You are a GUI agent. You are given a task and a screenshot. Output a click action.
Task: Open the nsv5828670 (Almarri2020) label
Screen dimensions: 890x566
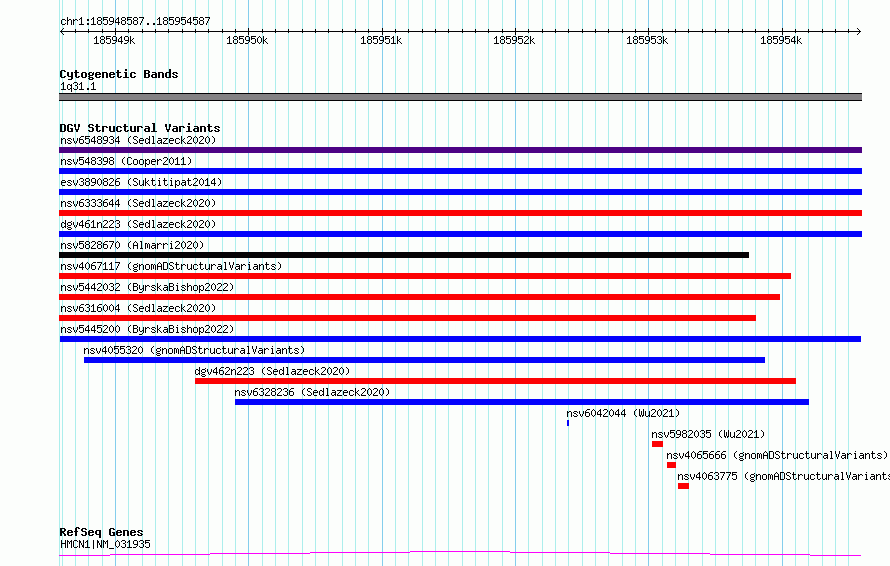132,245
